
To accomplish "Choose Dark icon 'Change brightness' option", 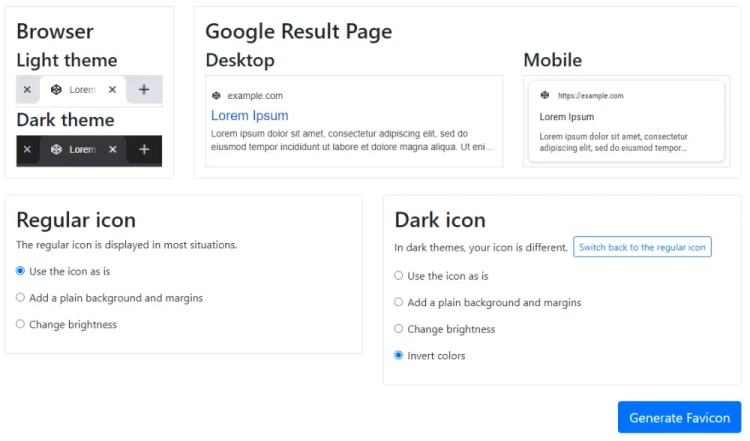I will (398, 329).
